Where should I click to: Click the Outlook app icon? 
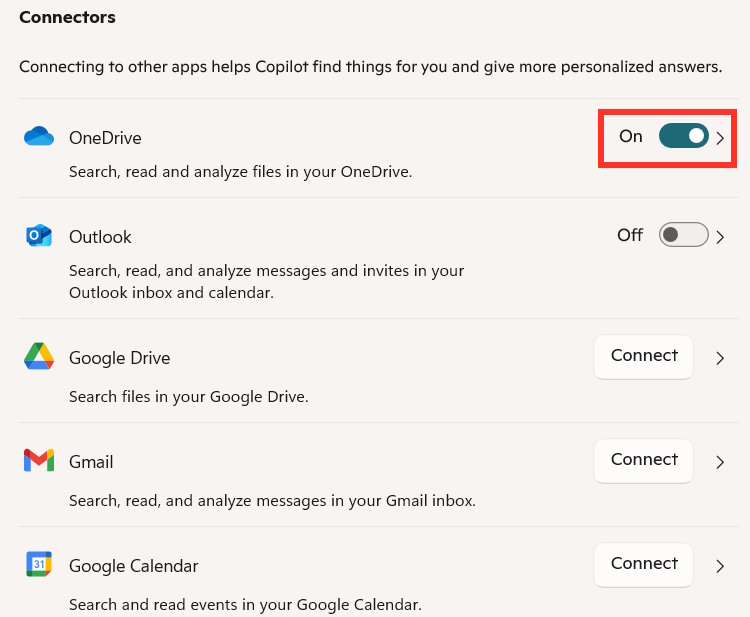click(x=39, y=235)
